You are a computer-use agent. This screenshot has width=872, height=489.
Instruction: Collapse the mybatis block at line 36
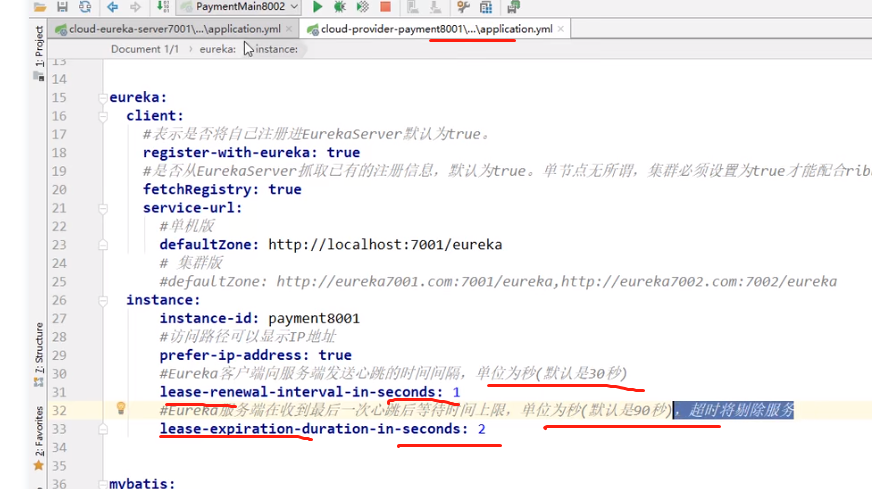[103, 483]
